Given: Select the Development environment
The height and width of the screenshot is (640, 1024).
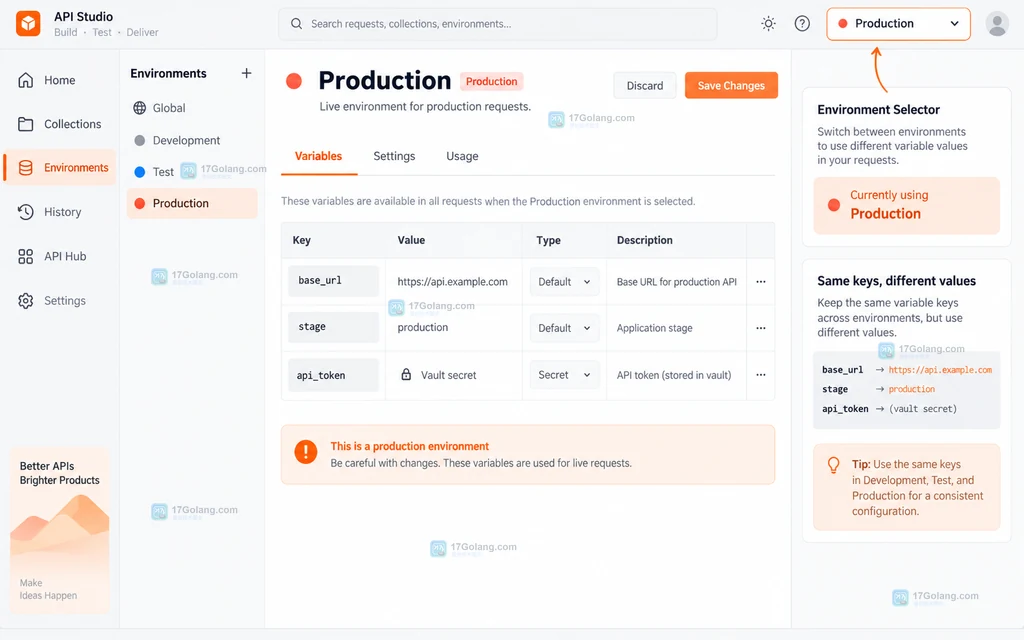Looking at the screenshot, I should pos(192,140).
